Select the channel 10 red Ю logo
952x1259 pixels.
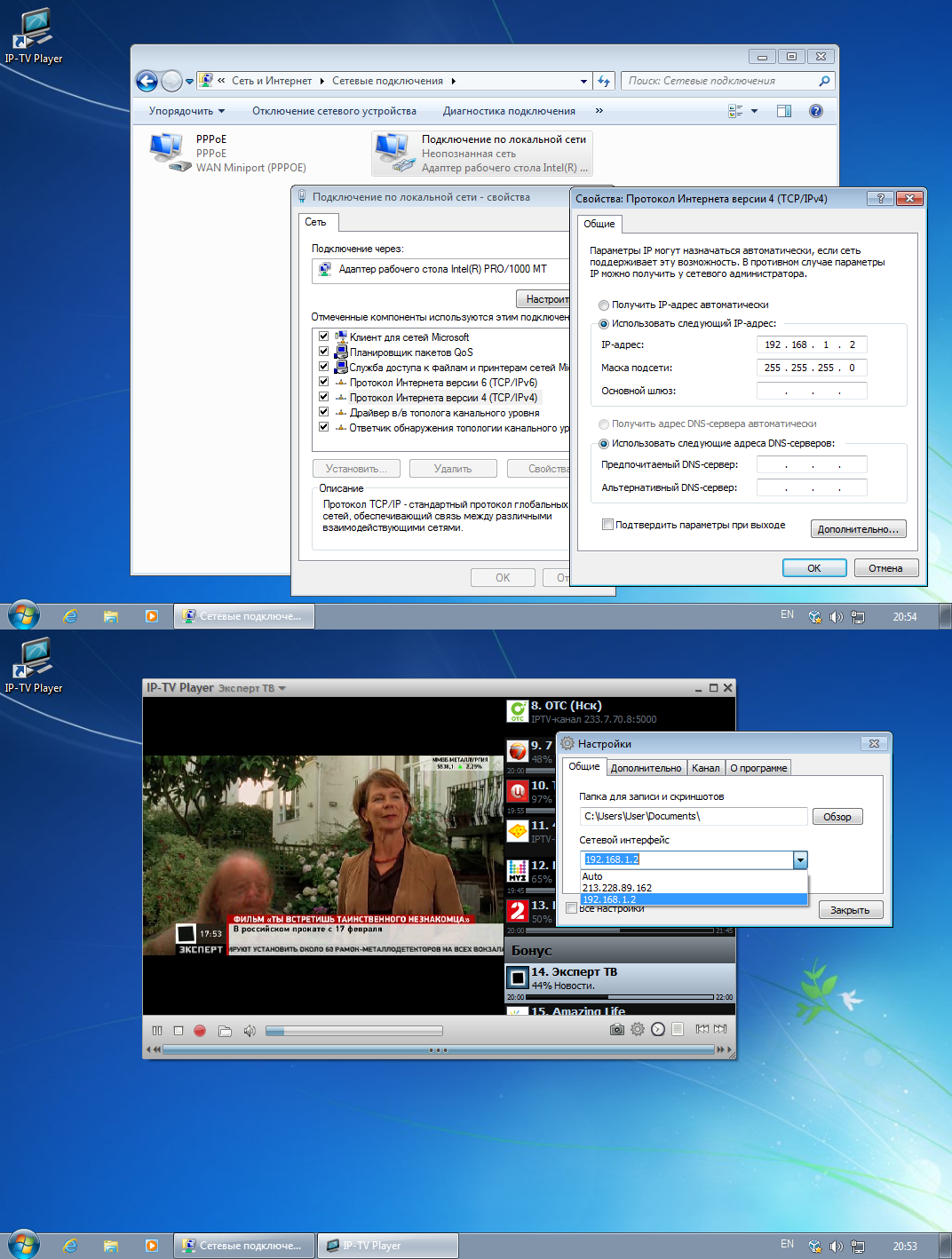518,791
